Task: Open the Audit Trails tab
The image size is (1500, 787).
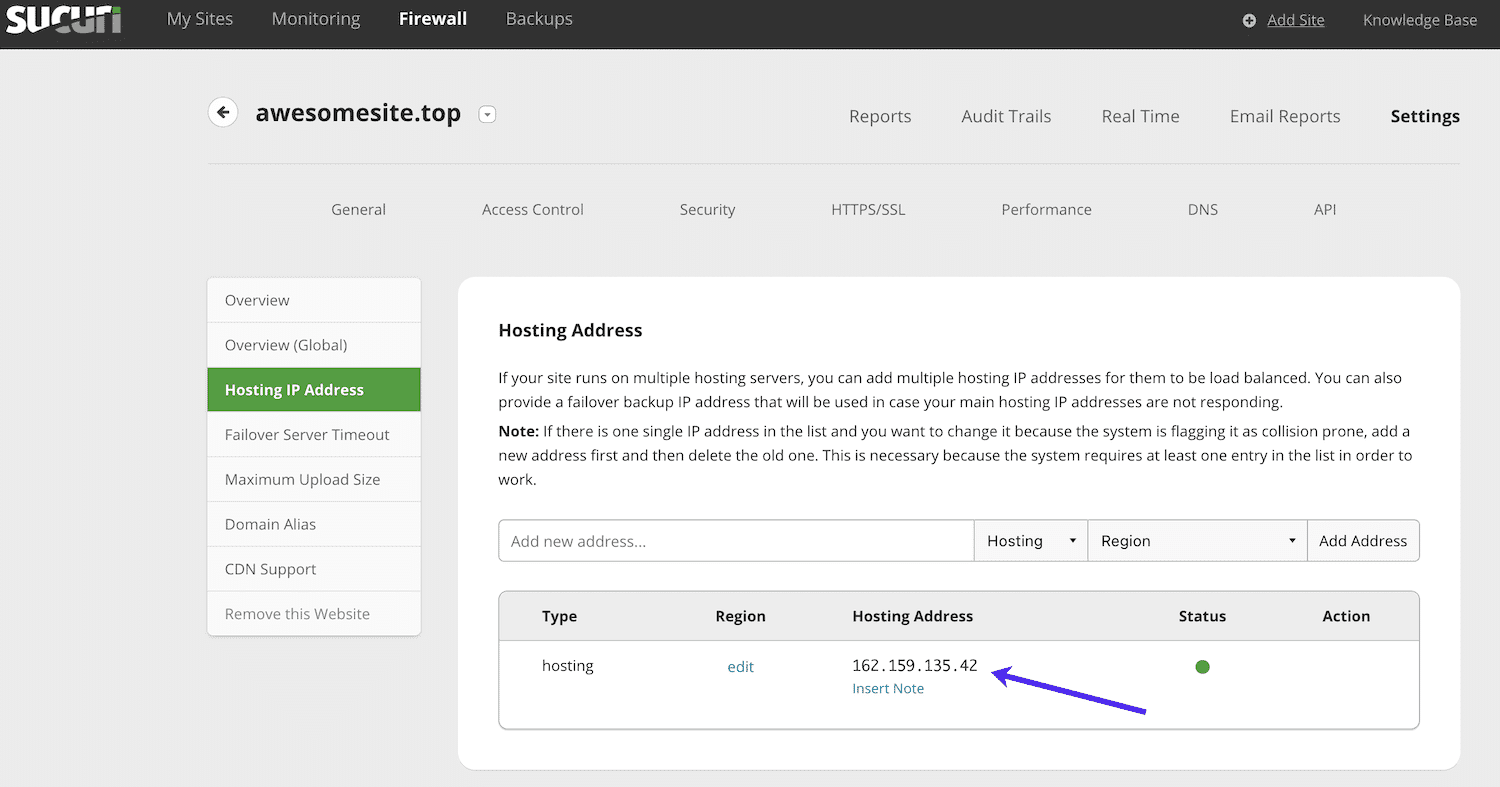Action: pyautogui.click(x=1006, y=116)
